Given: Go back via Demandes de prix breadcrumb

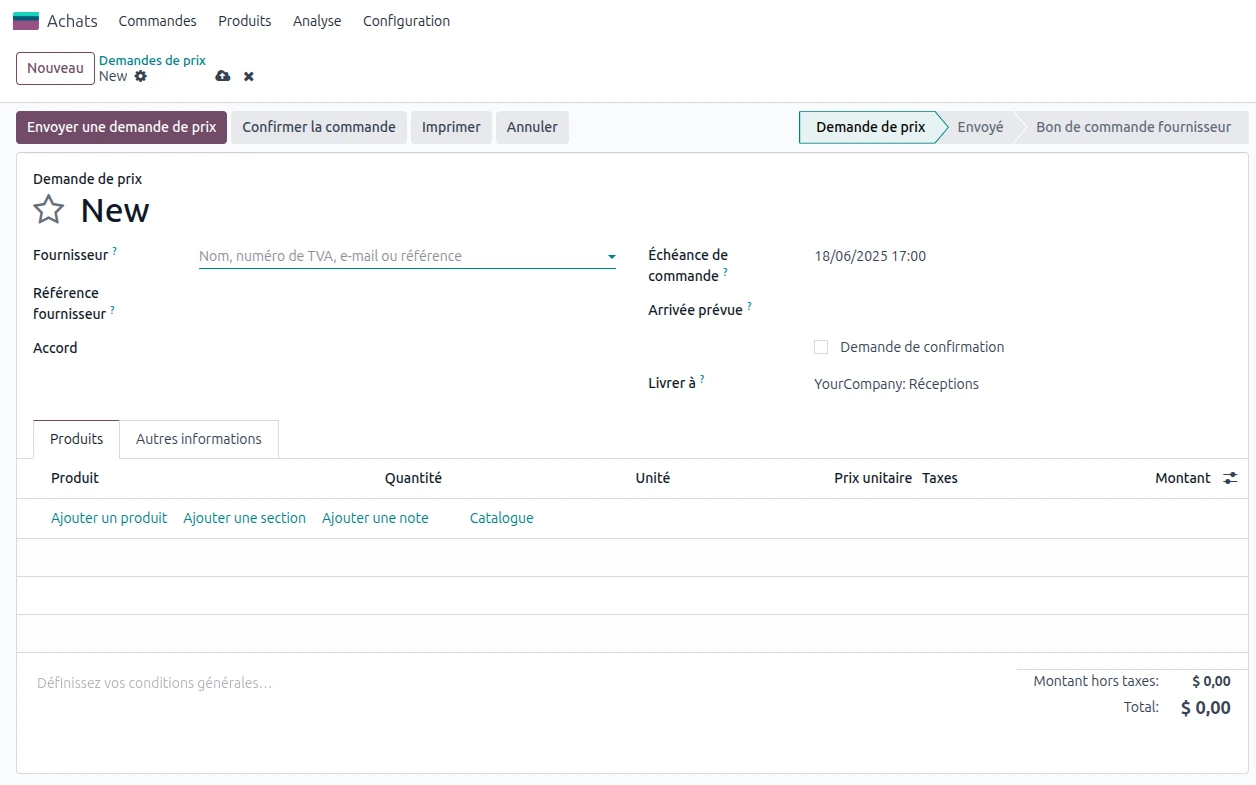Looking at the screenshot, I should pos(152,60).
